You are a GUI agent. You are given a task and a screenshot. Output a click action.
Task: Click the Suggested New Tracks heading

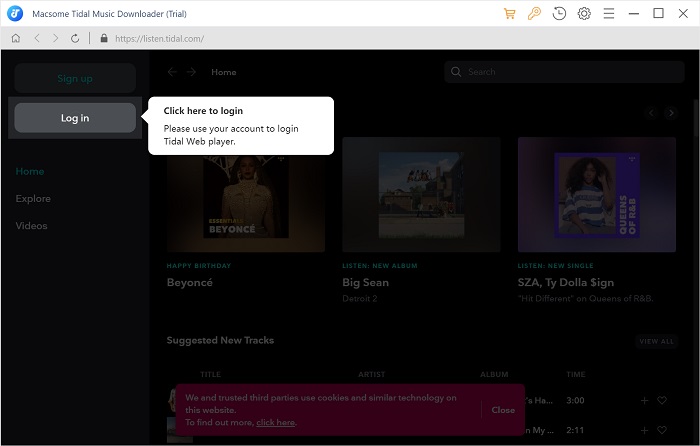tap(221, 340)
